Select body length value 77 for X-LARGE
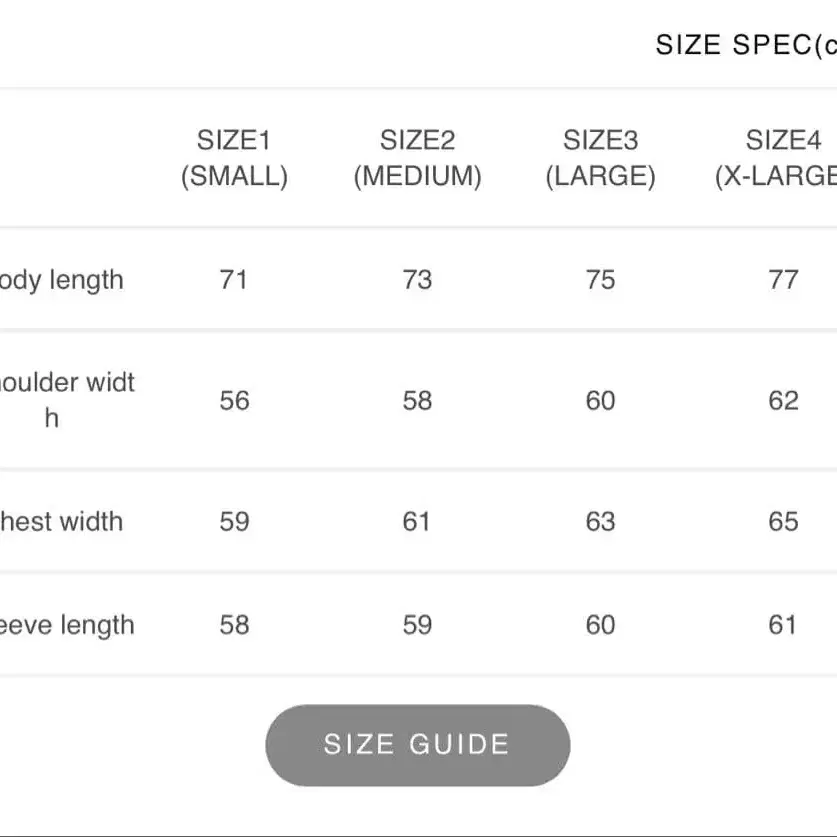This screenshot has width=837, height=837. tap(784, 280)
